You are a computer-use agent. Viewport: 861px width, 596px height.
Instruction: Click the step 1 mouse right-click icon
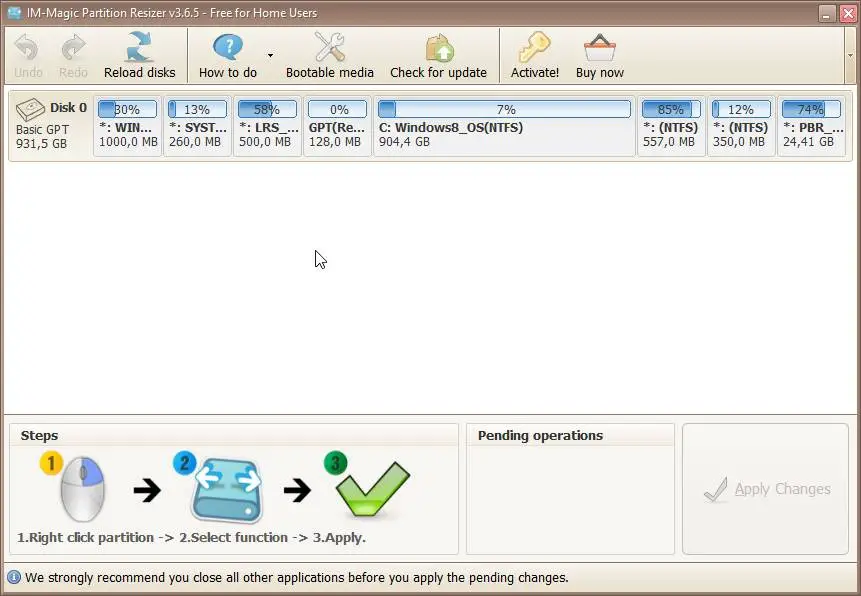tap(81, 488)
